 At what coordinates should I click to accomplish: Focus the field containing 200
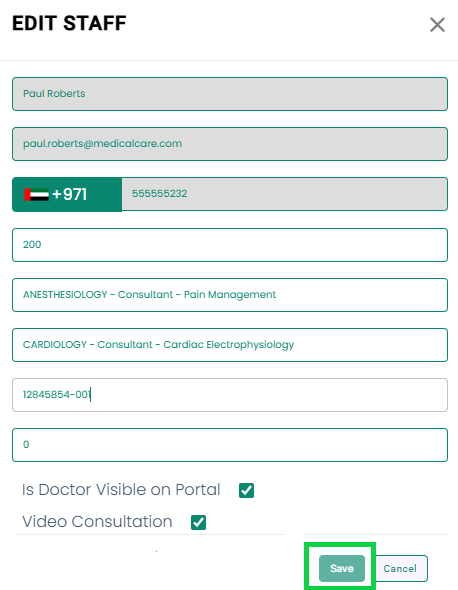[230, 245]
